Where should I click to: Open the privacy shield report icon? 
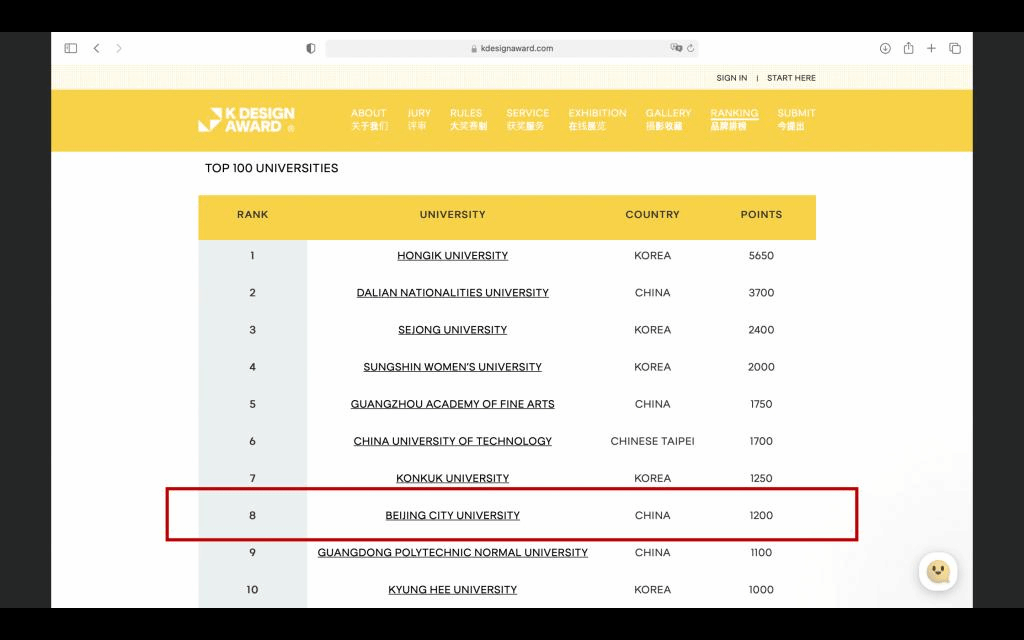(x=311, y=48)
